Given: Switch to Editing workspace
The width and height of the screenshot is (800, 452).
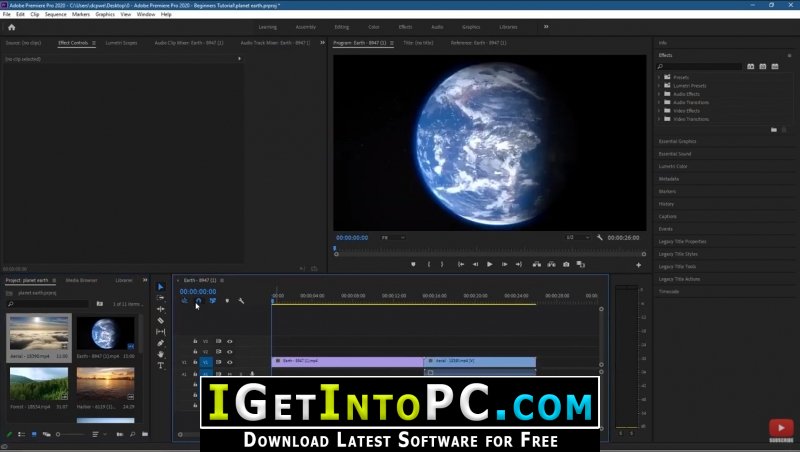Looking at the screenshot, I should tap(341, 27).
